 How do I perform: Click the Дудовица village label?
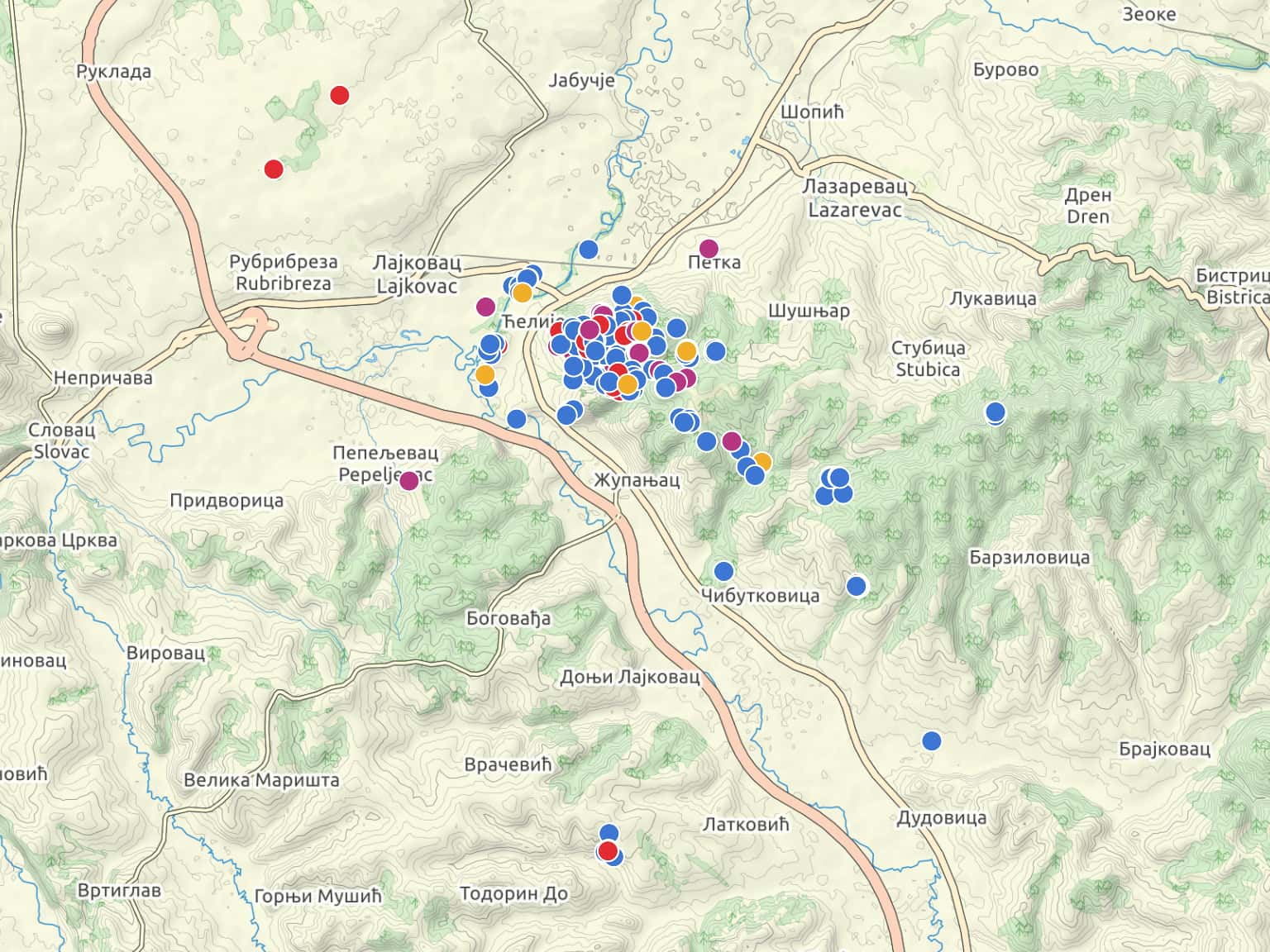[x=942, y=818]
